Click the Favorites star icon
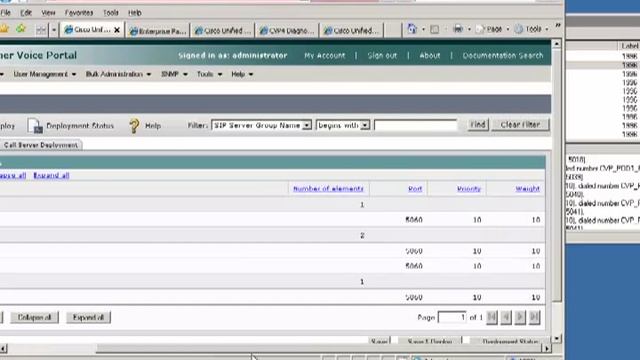The width and height of the screenshot is (640, 360). pyautogui.click(x=4, y=29)
